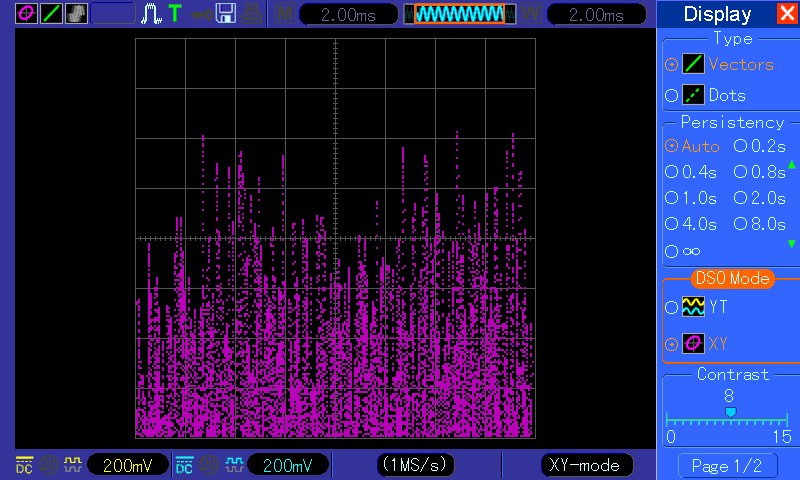Click the 1MS/s sample rate readout
This screenshot has width=800, height=480.
(x=415, y=464)
